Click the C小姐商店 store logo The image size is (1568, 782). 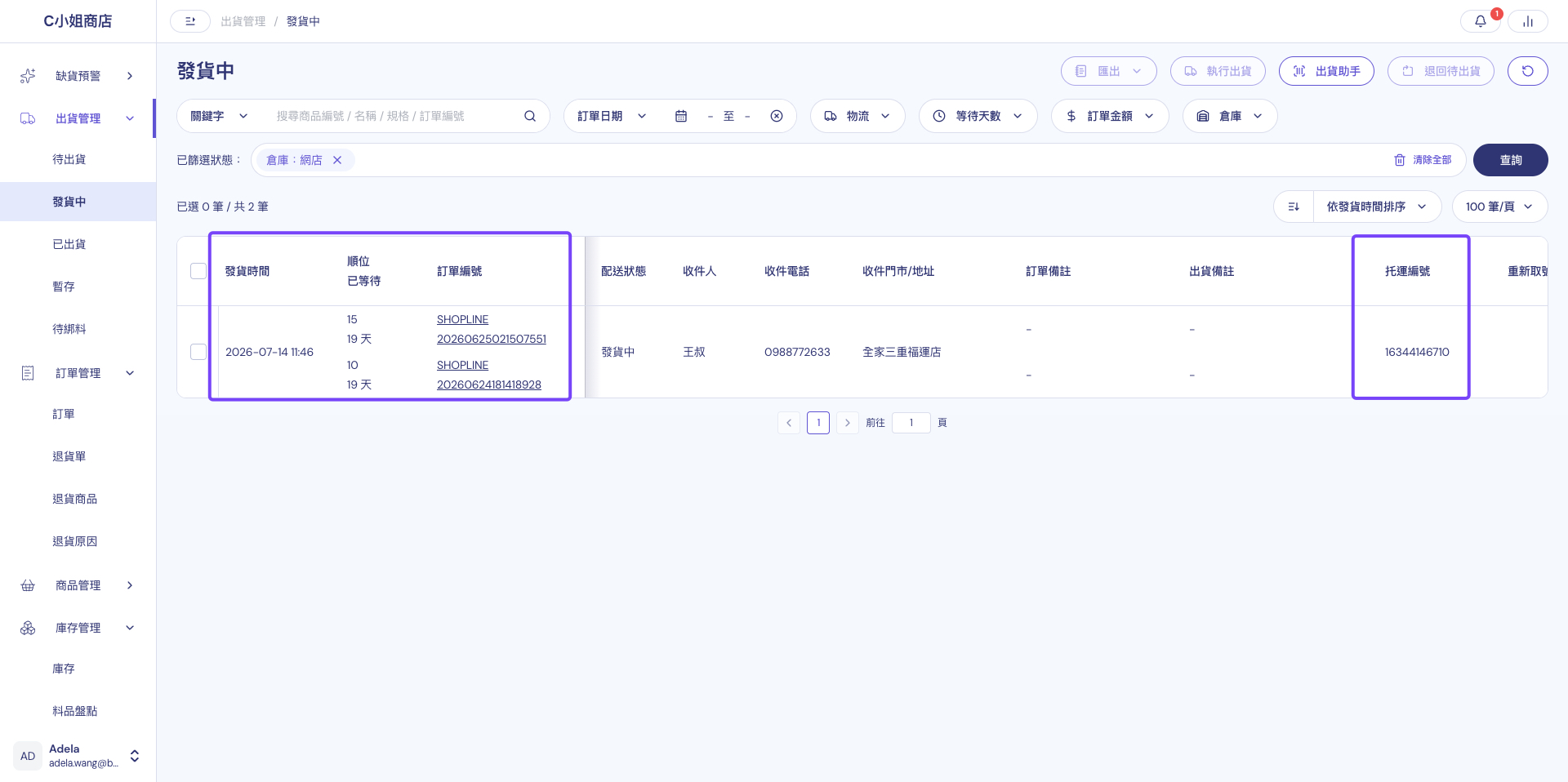tap(78, 21)
